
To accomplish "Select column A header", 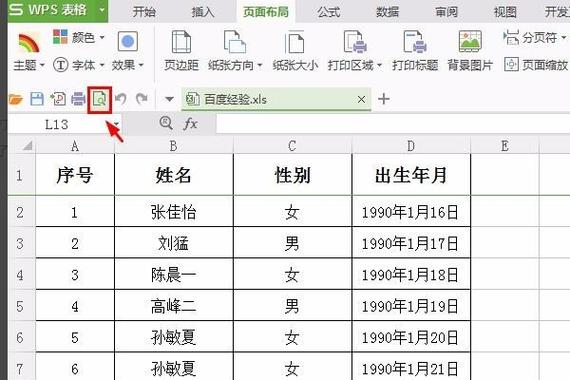I will click(75, 146).
